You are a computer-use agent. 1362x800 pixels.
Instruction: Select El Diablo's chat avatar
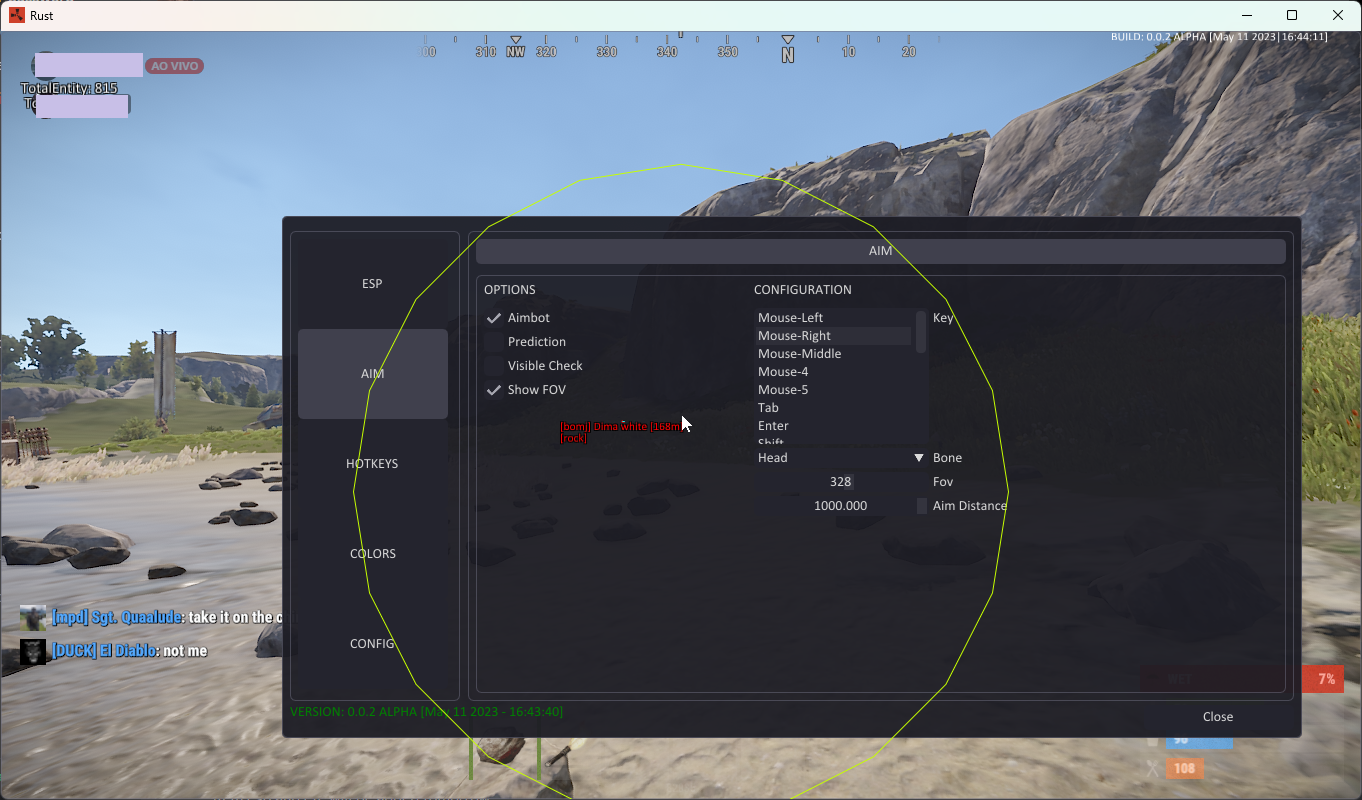point(32,651)
